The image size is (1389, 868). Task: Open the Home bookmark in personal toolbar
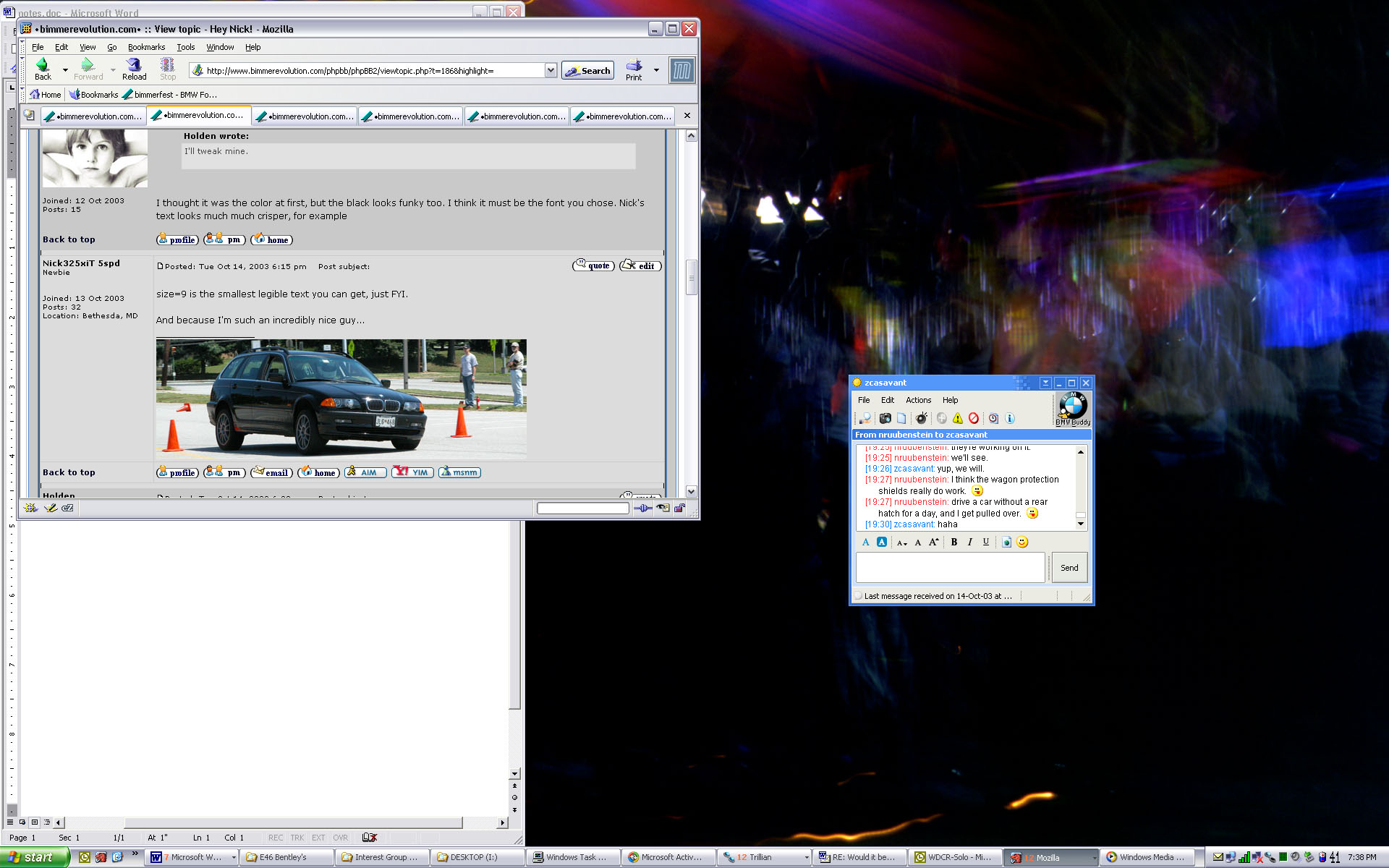[45, 95]
